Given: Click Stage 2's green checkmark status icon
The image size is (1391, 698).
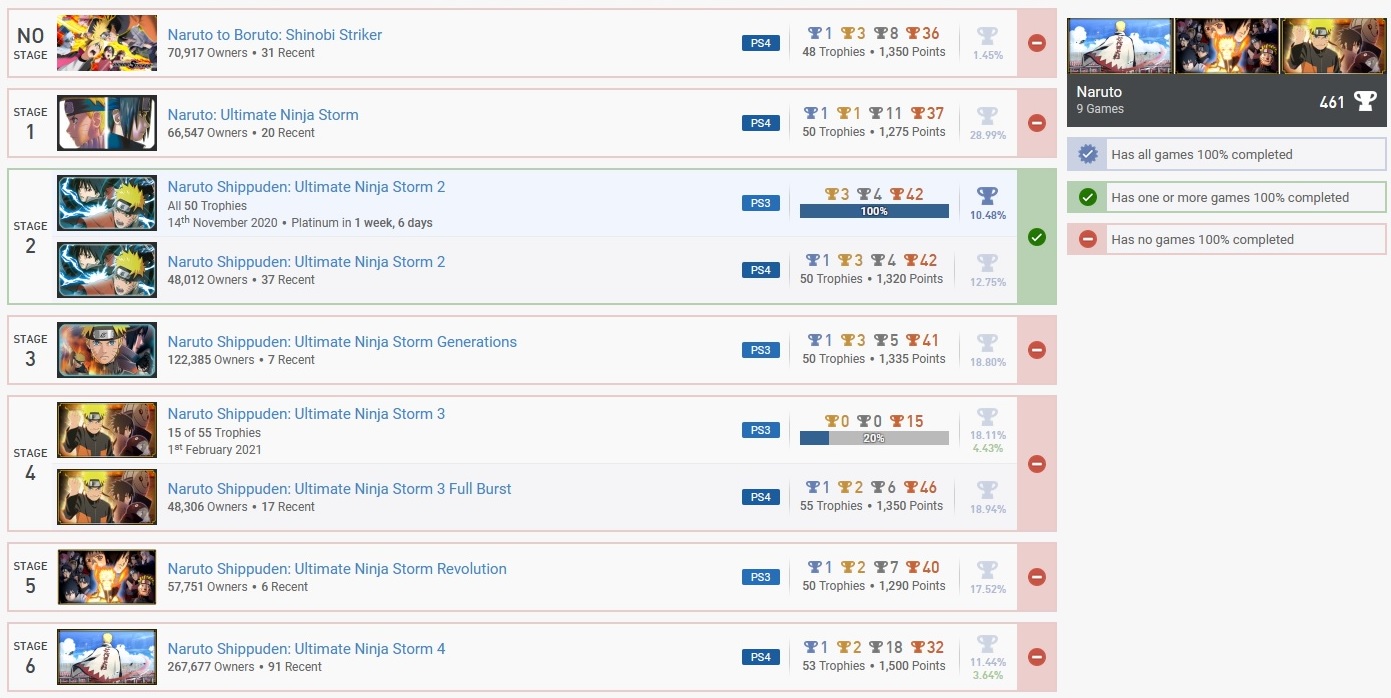Looking at the screenshot, I should tap(1037, 237).
